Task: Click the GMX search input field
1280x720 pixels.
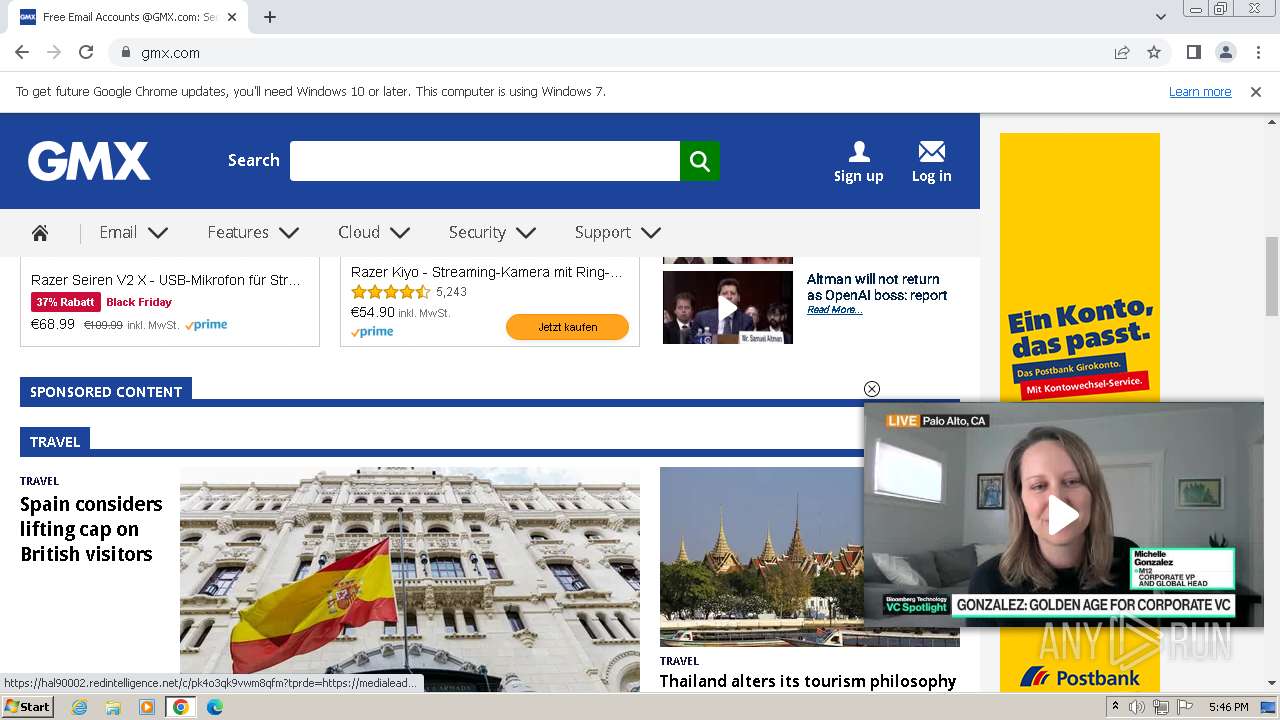Action: point(485,161)
